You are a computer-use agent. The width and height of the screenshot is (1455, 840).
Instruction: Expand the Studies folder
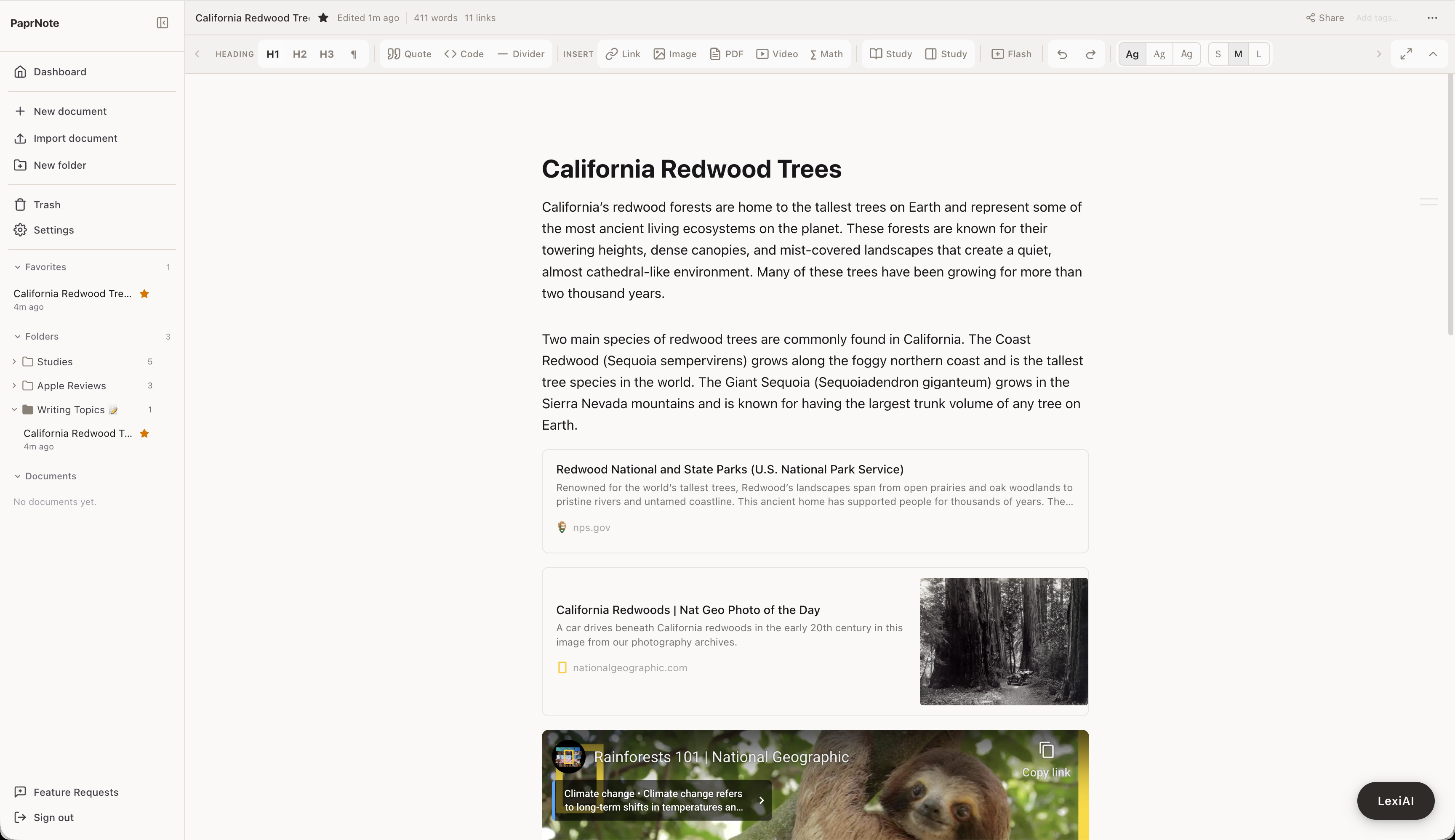click(x=14, y=362)
